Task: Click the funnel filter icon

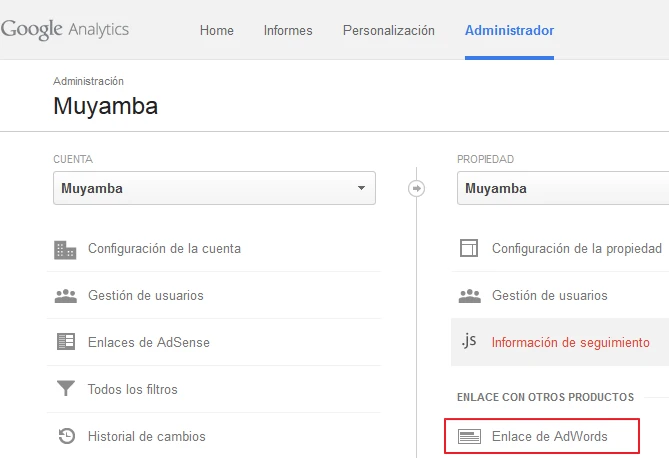Action: click(x=66, y=388)
